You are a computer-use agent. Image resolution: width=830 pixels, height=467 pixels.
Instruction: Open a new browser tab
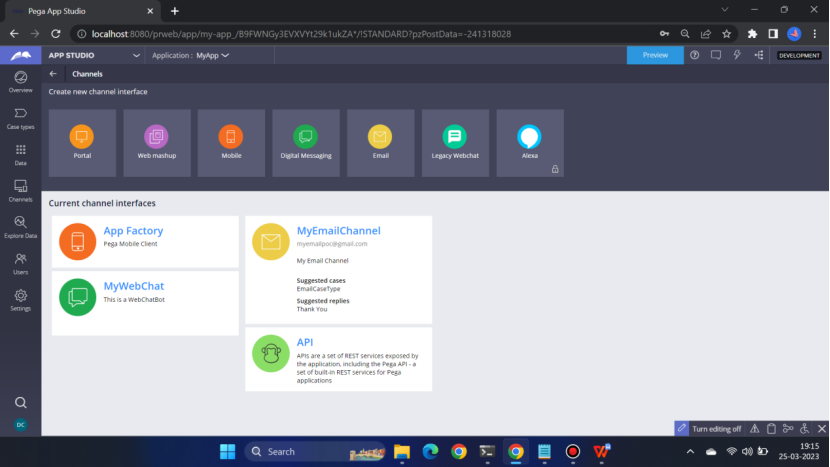coord(175,11)
